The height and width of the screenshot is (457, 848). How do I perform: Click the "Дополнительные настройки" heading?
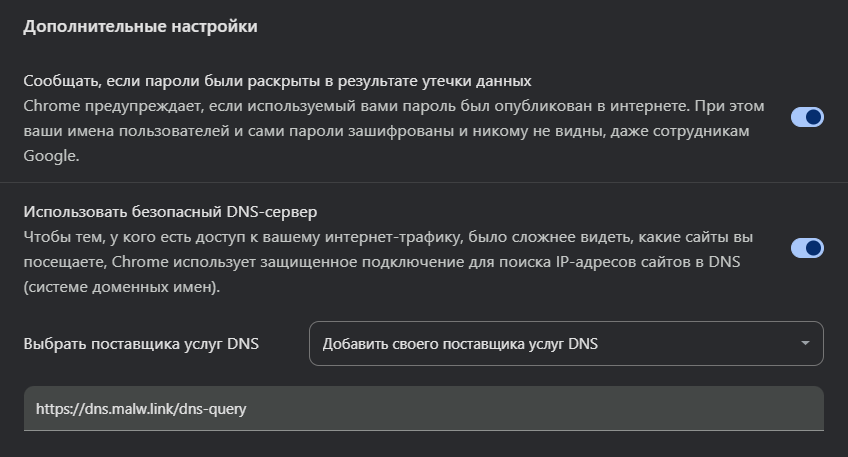pyautogui.click(x=141, y=27)
